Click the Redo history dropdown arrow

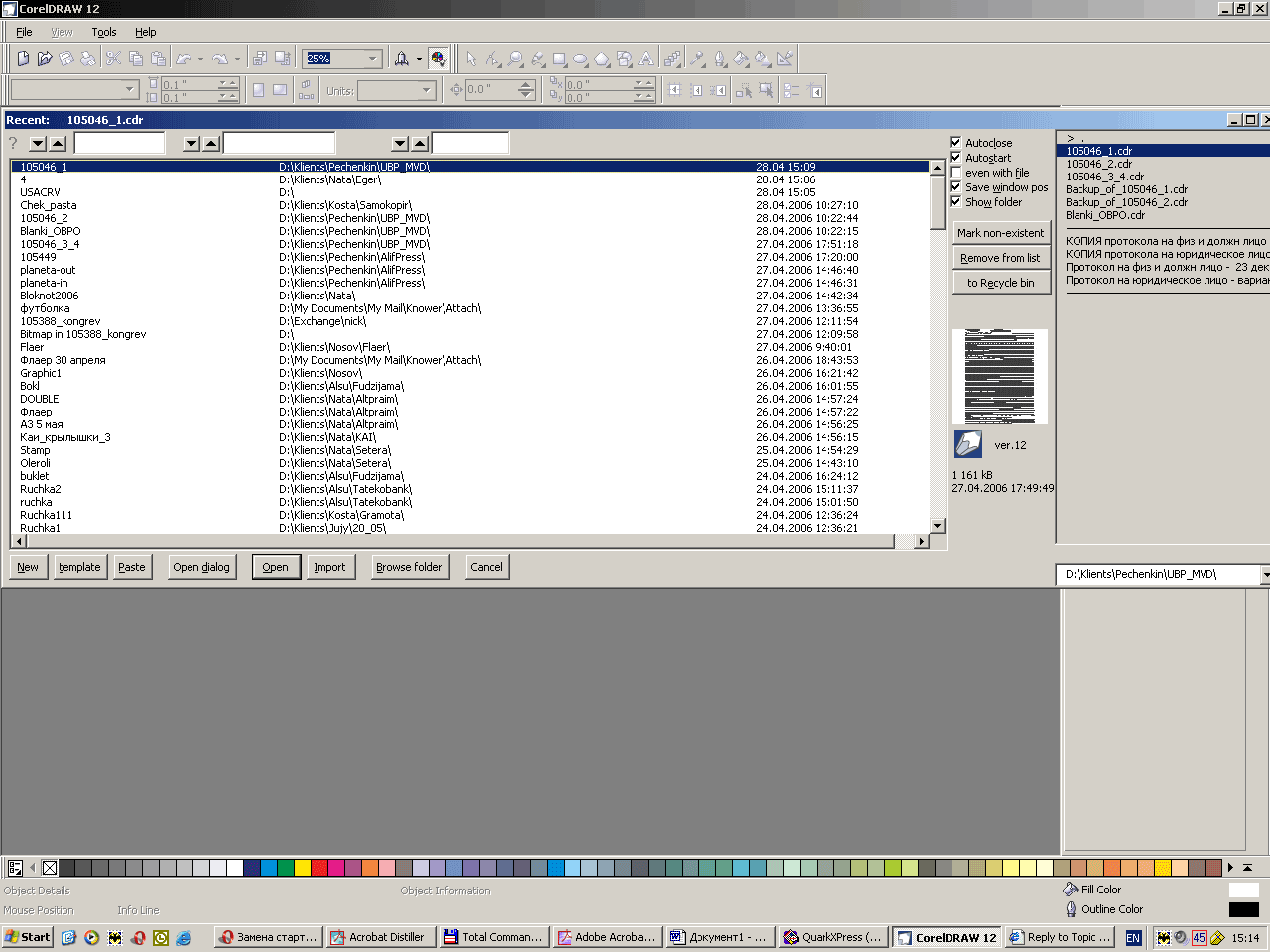tap(237, 59)
